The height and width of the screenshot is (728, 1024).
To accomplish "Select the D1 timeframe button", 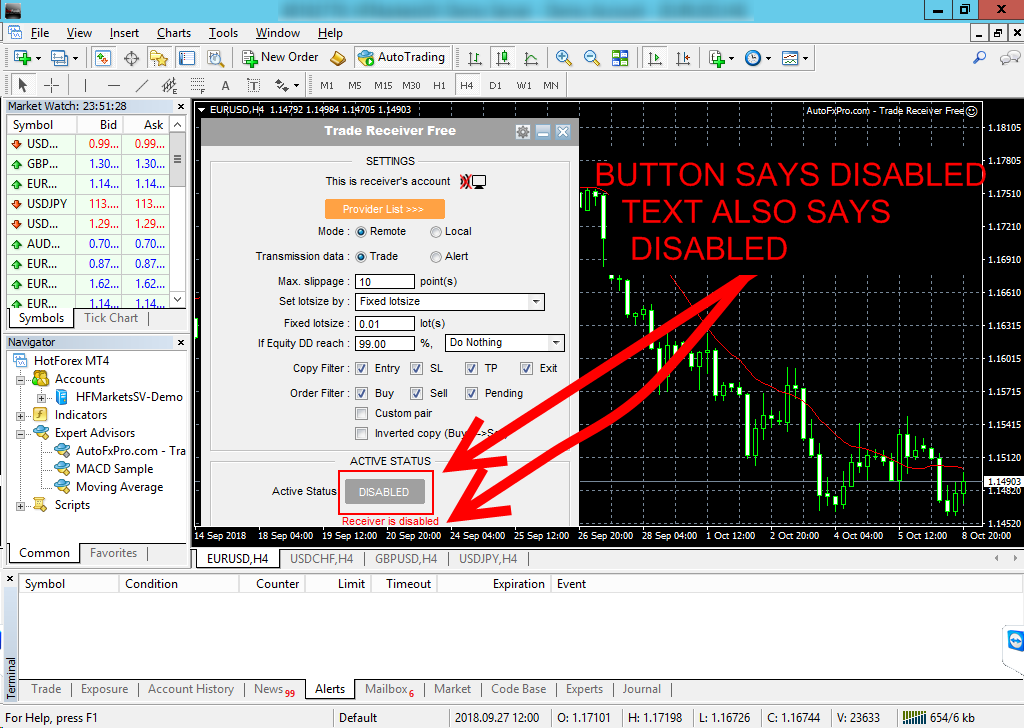I will pyautogui.click(x=496, y=86).
